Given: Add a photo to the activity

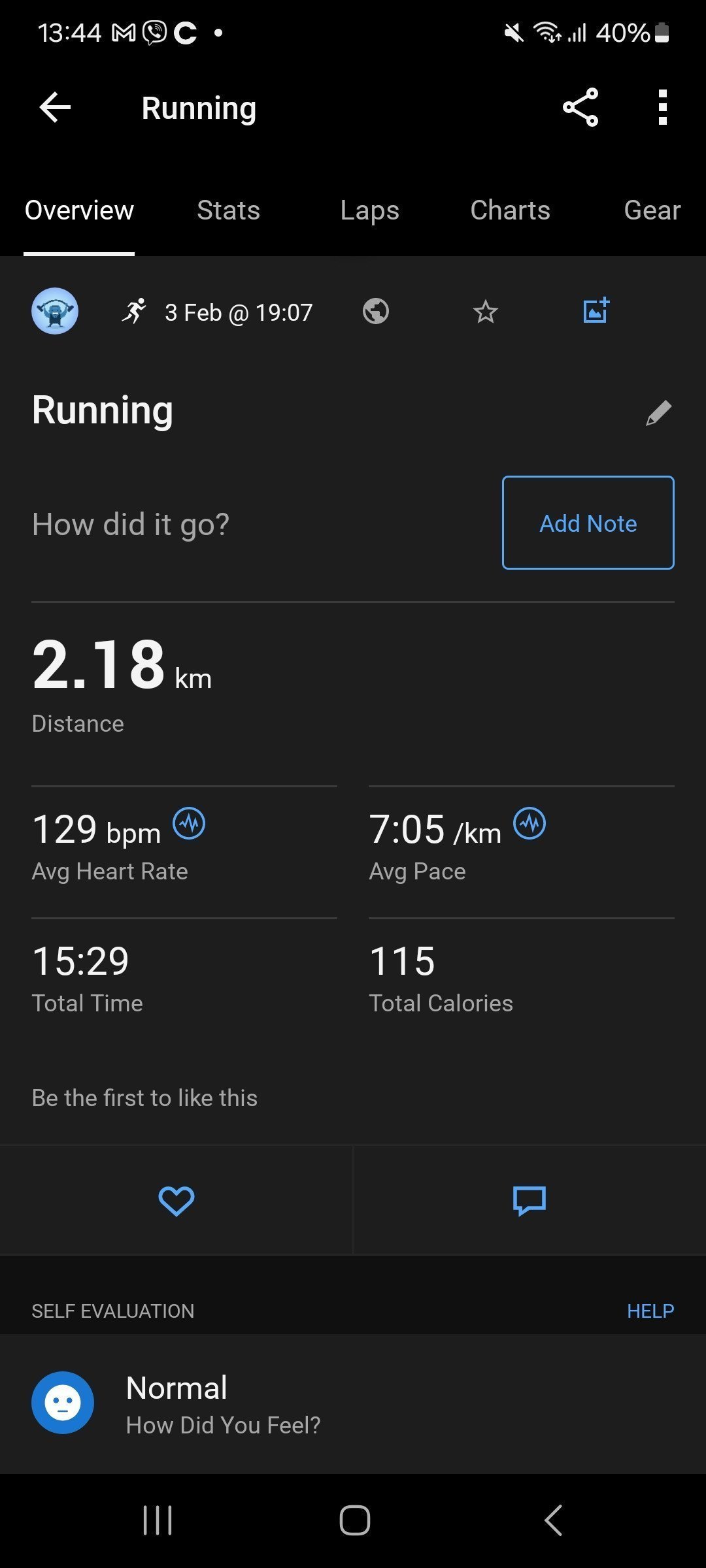Looking at the screenshot, I should click(596, 311).
